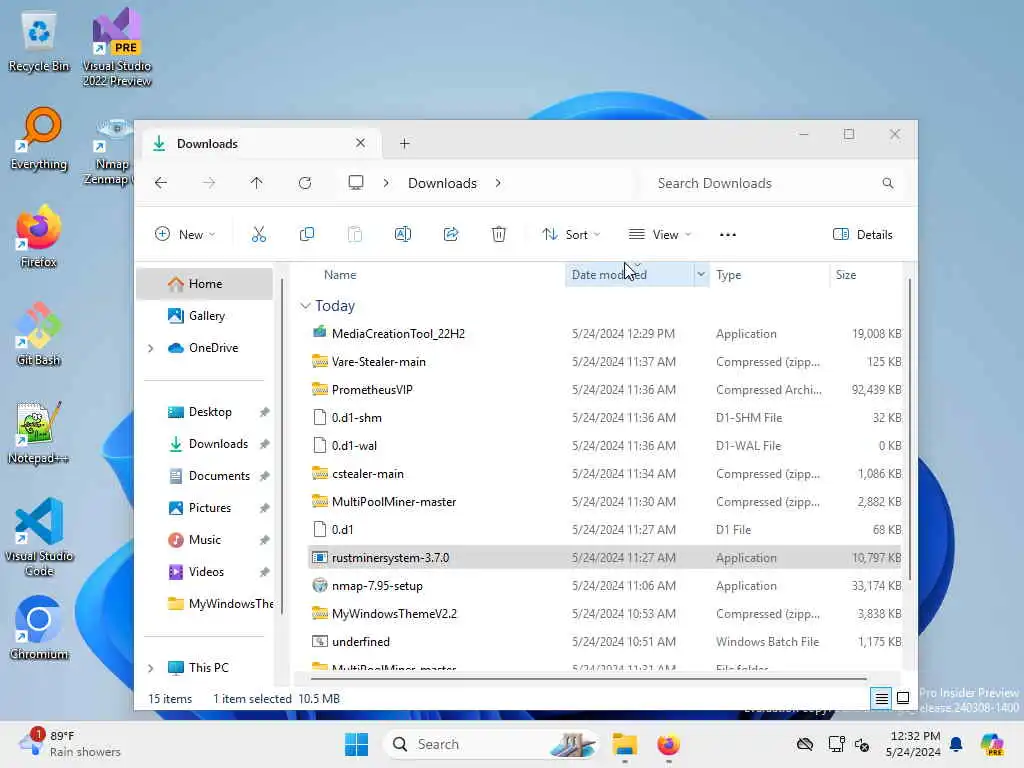Open the Recycle Bin desktop icon
This screenshot has height=768, width=1024.
[39, 42]
